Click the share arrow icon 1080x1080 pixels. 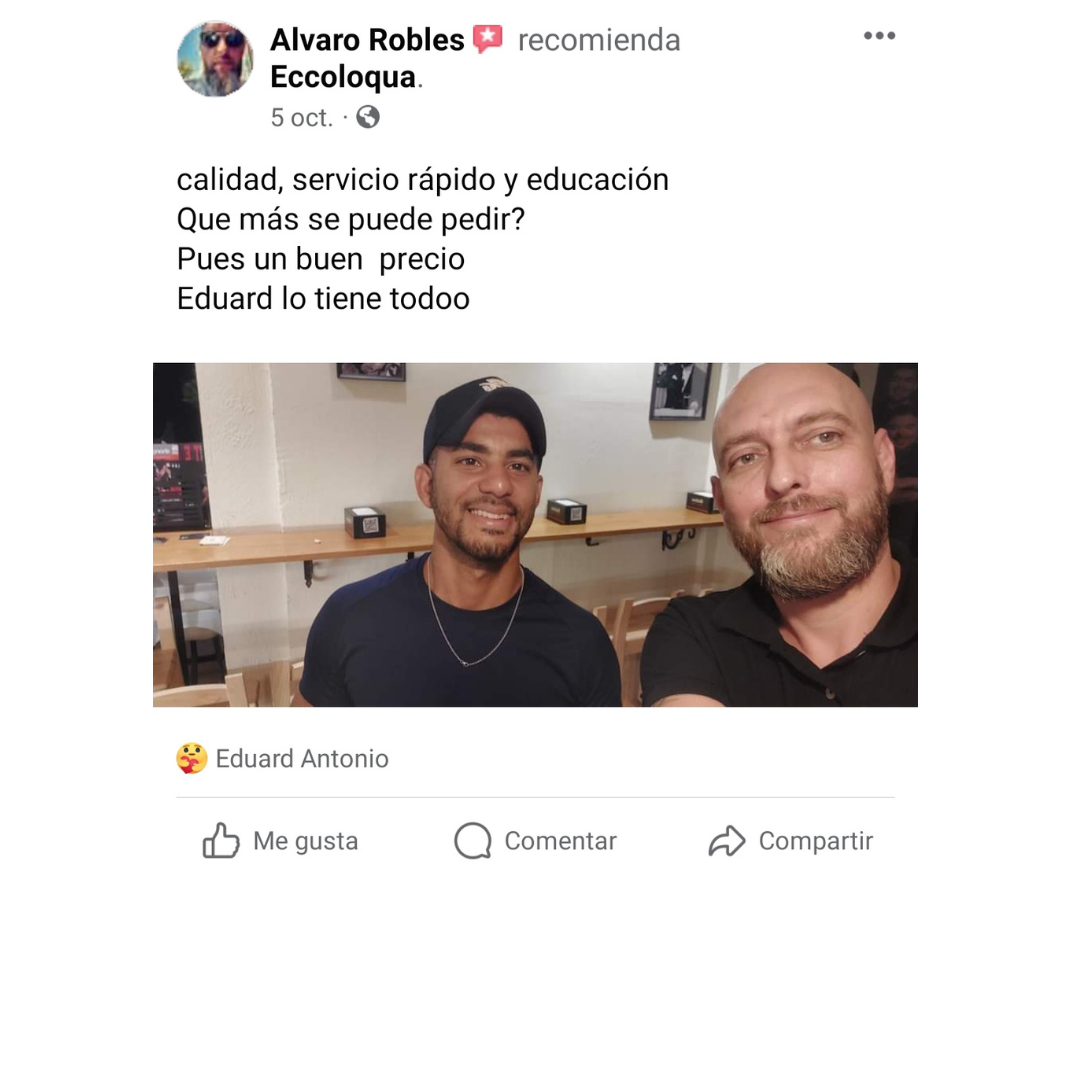click(x=727, y=841)
